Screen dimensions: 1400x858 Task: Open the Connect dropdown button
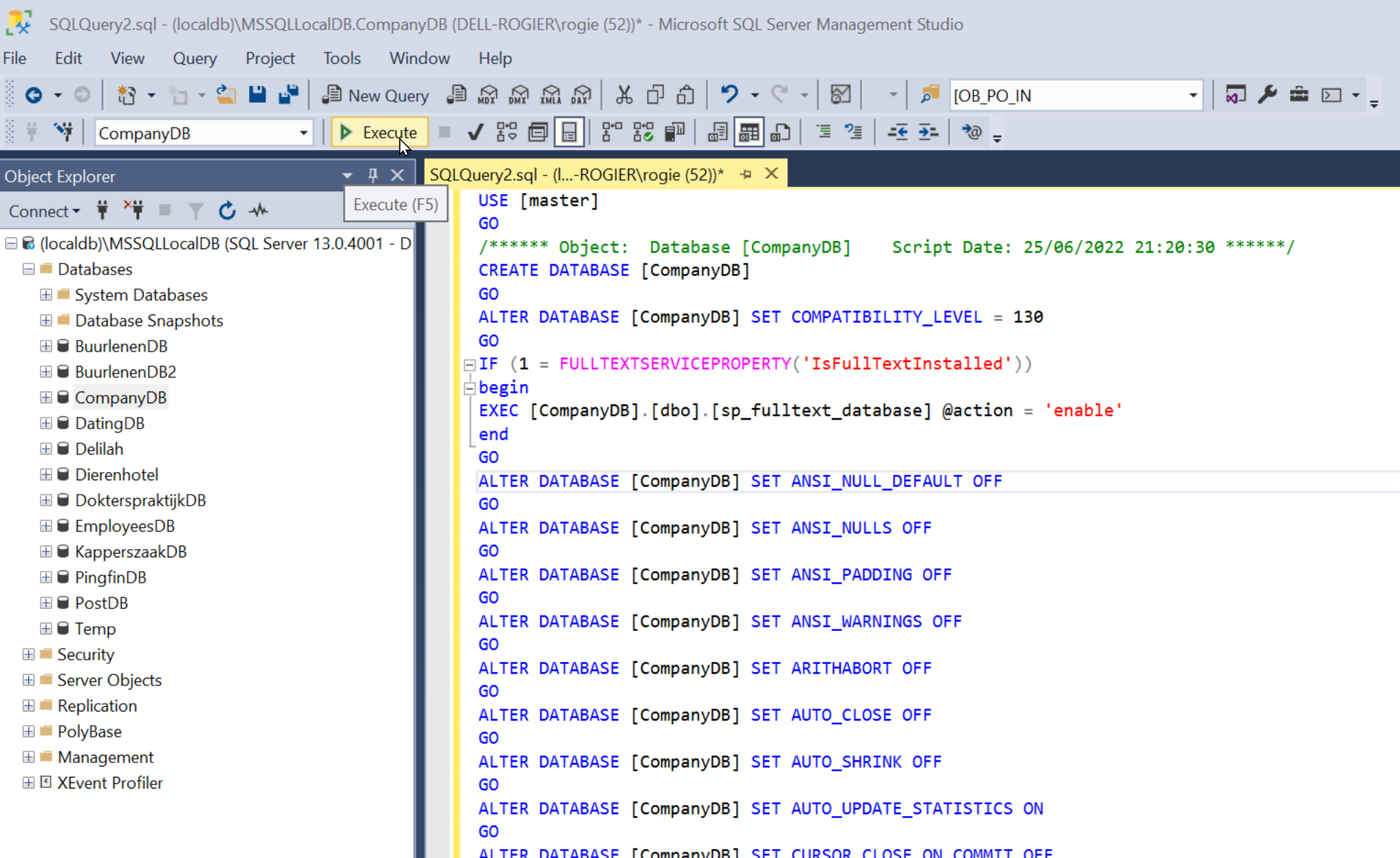[44, 211]
